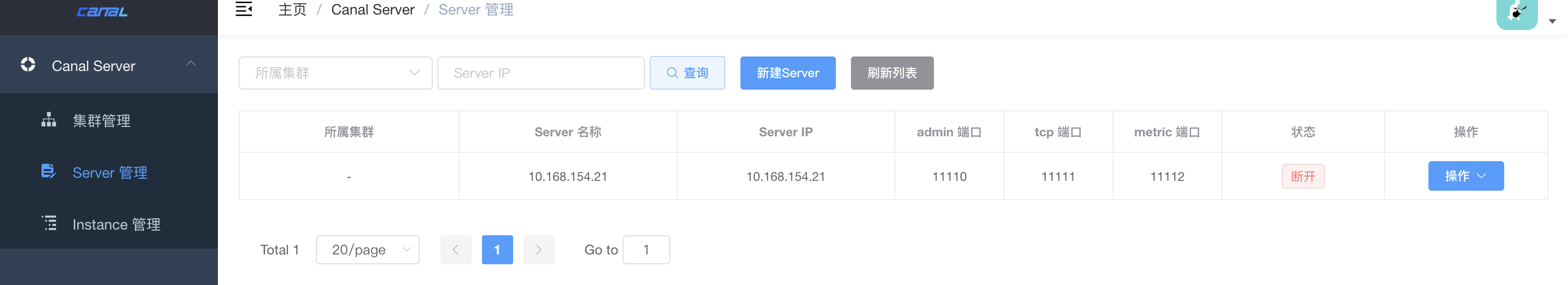Click the cluster management tree icon
The width and height of the screenshot is (1568, 285).
(49, 120)
